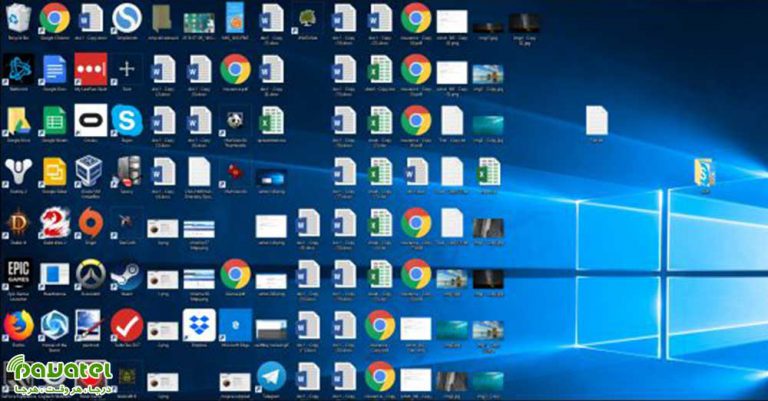The width and height of the screenshot is (768, 401).
Task: Launch the Oracle VirtualBox shortcut
Action: pos(89,171)
